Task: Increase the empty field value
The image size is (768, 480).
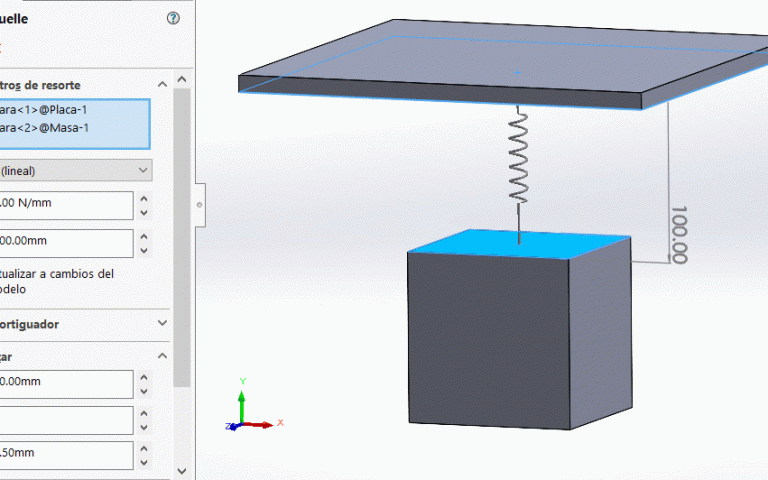Action: pyautogui.click(x=144, y=413)
